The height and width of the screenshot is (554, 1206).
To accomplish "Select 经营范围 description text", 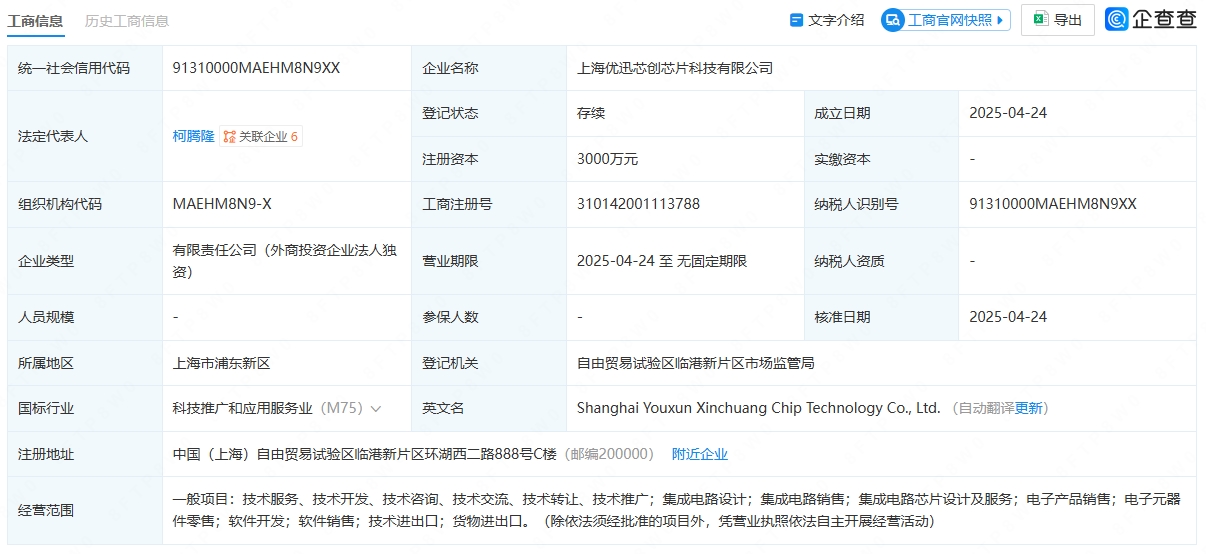I will coord(677,510).
